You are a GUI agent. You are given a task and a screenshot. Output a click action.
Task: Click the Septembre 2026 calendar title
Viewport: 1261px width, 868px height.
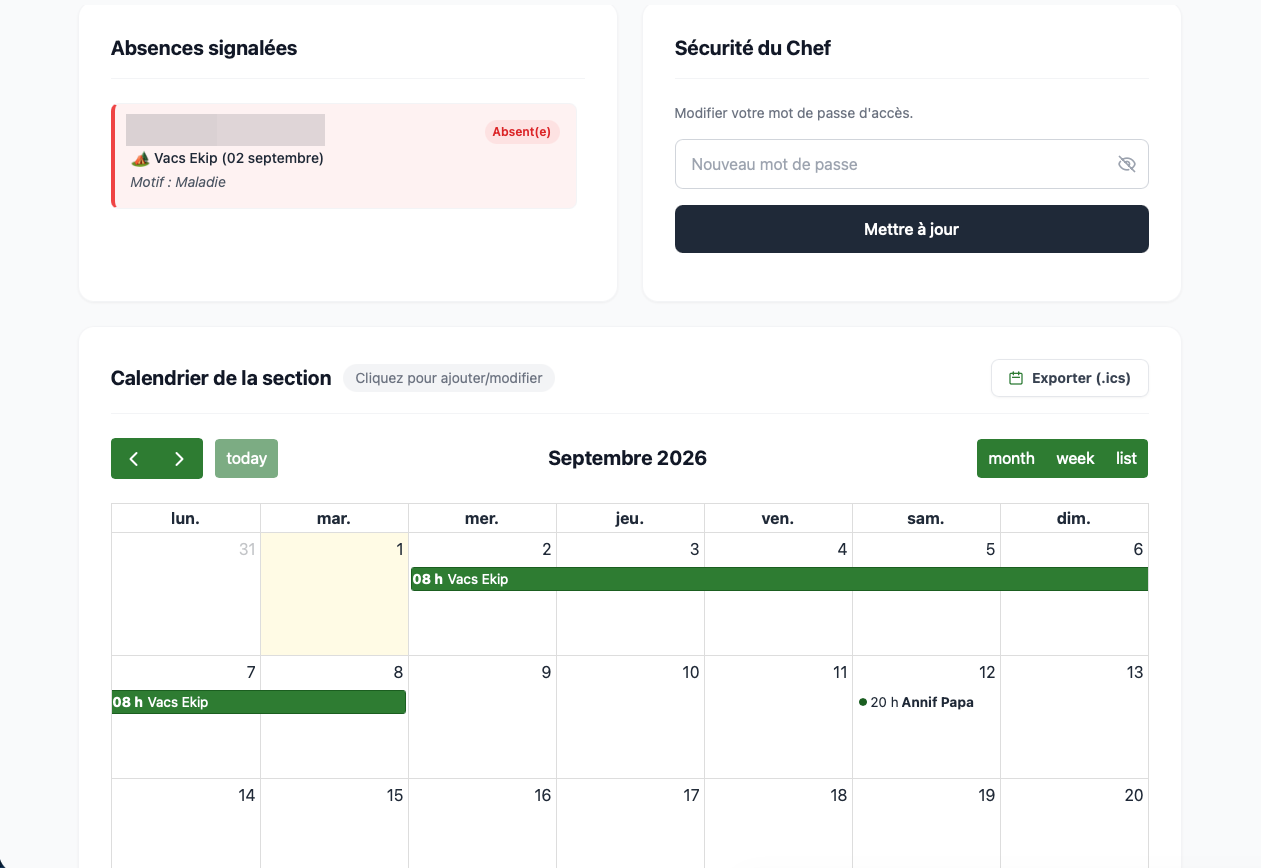(x=627, y=458)
